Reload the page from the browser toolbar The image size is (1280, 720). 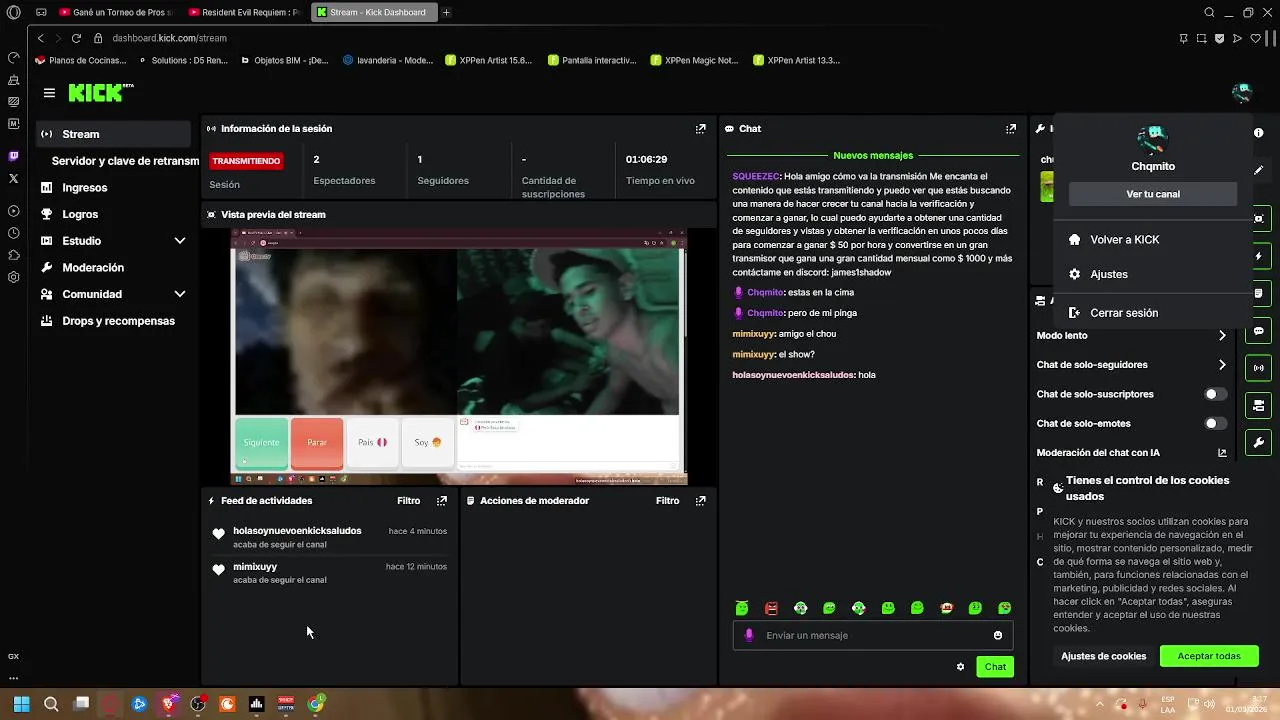pos(76,38)
